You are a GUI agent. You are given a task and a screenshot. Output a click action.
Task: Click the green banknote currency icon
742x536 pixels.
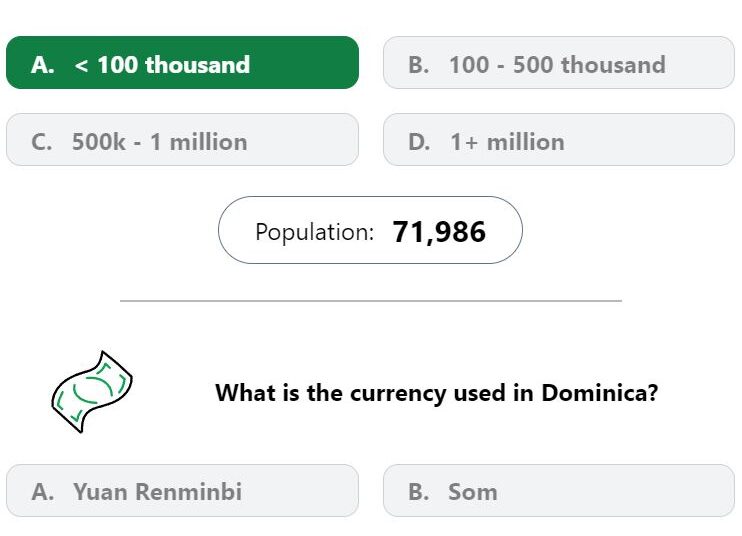coord(92,392)
